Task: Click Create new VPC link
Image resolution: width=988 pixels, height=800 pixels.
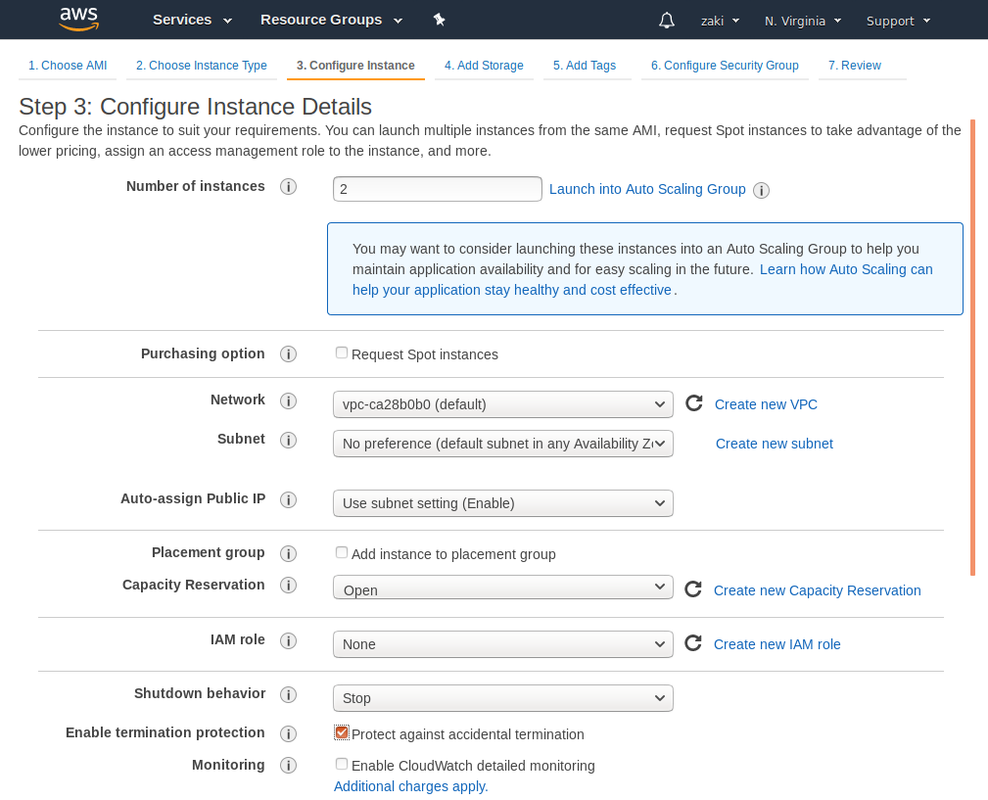Action: pos(766,404)
